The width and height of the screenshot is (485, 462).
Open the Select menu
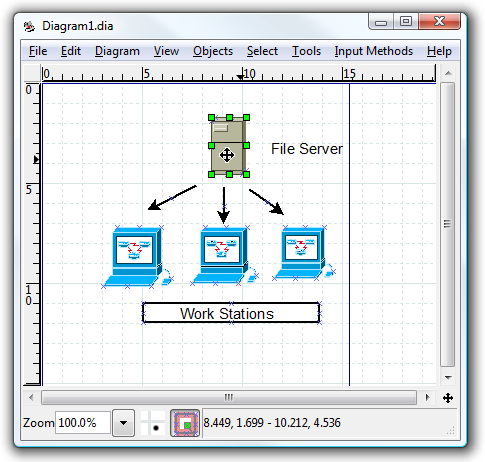(262, 51)
